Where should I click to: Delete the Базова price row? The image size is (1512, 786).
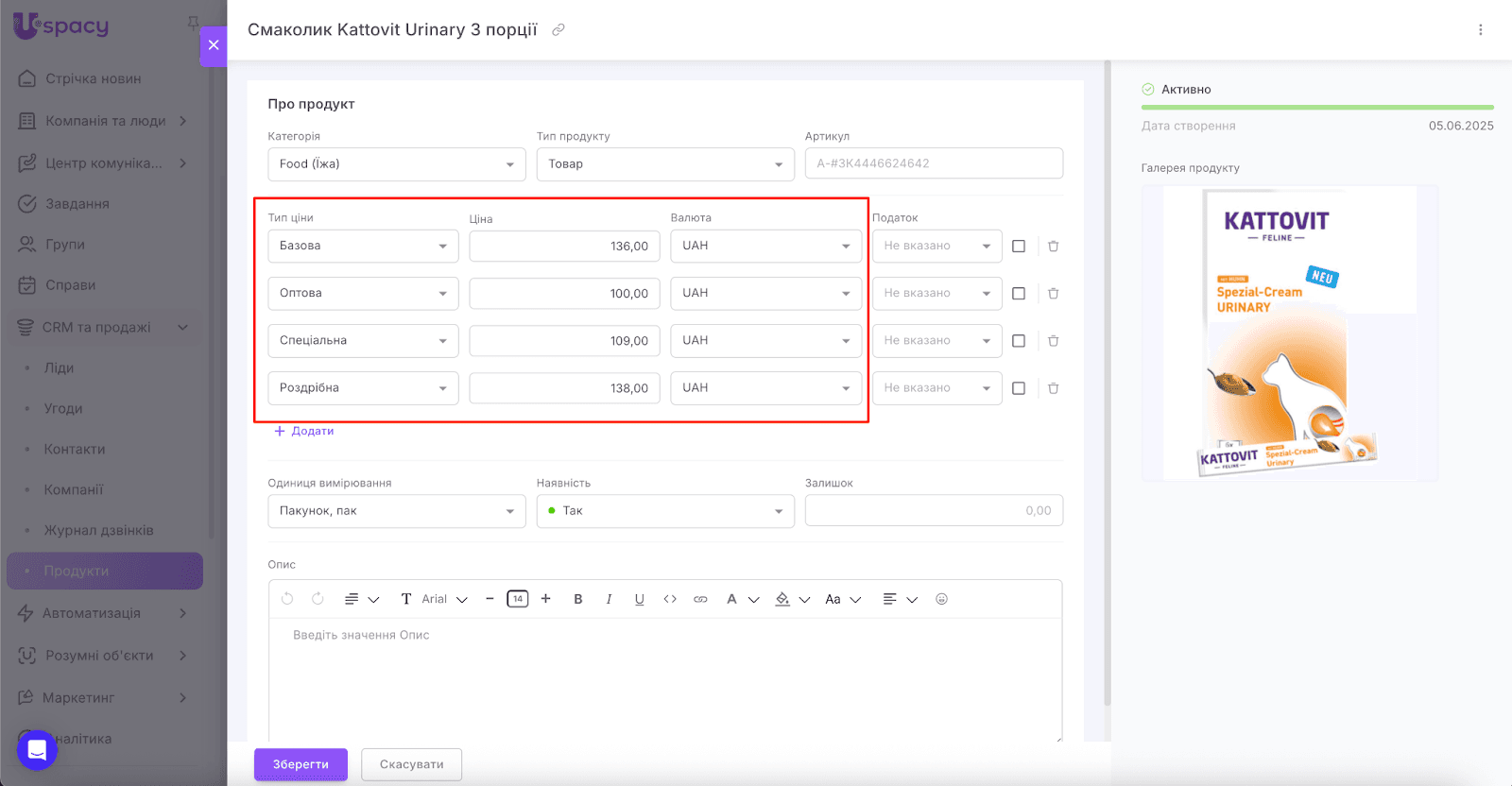(1053, 247)
